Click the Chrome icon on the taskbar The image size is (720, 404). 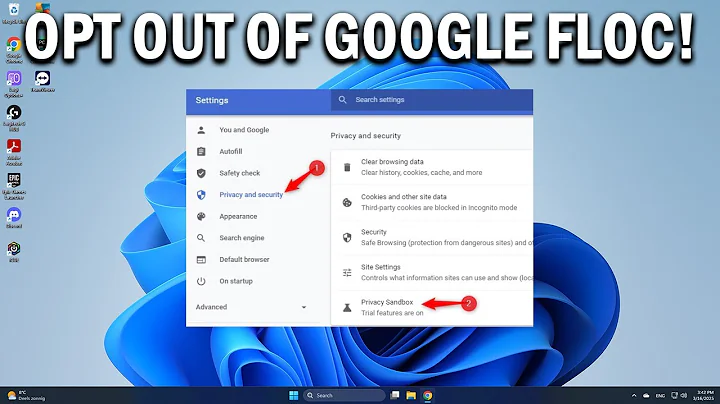pyautogui.click(x=428, y=395)
